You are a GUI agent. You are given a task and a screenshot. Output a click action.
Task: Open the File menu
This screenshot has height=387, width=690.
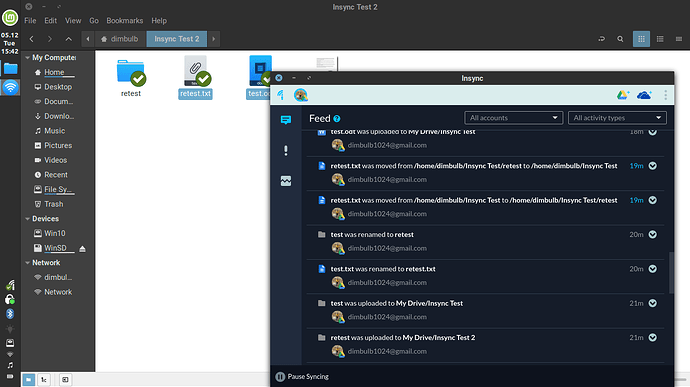(30, 21)
